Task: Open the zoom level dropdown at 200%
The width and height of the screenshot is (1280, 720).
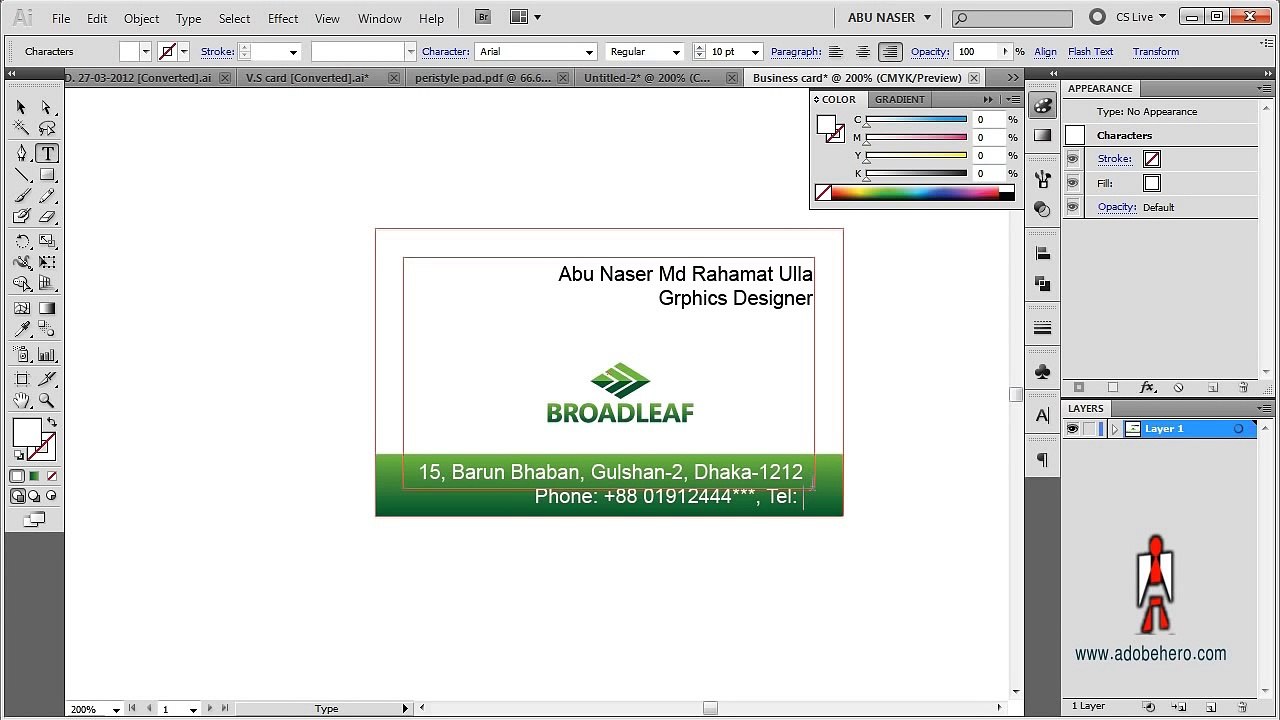Action: (x=116, y=709)
